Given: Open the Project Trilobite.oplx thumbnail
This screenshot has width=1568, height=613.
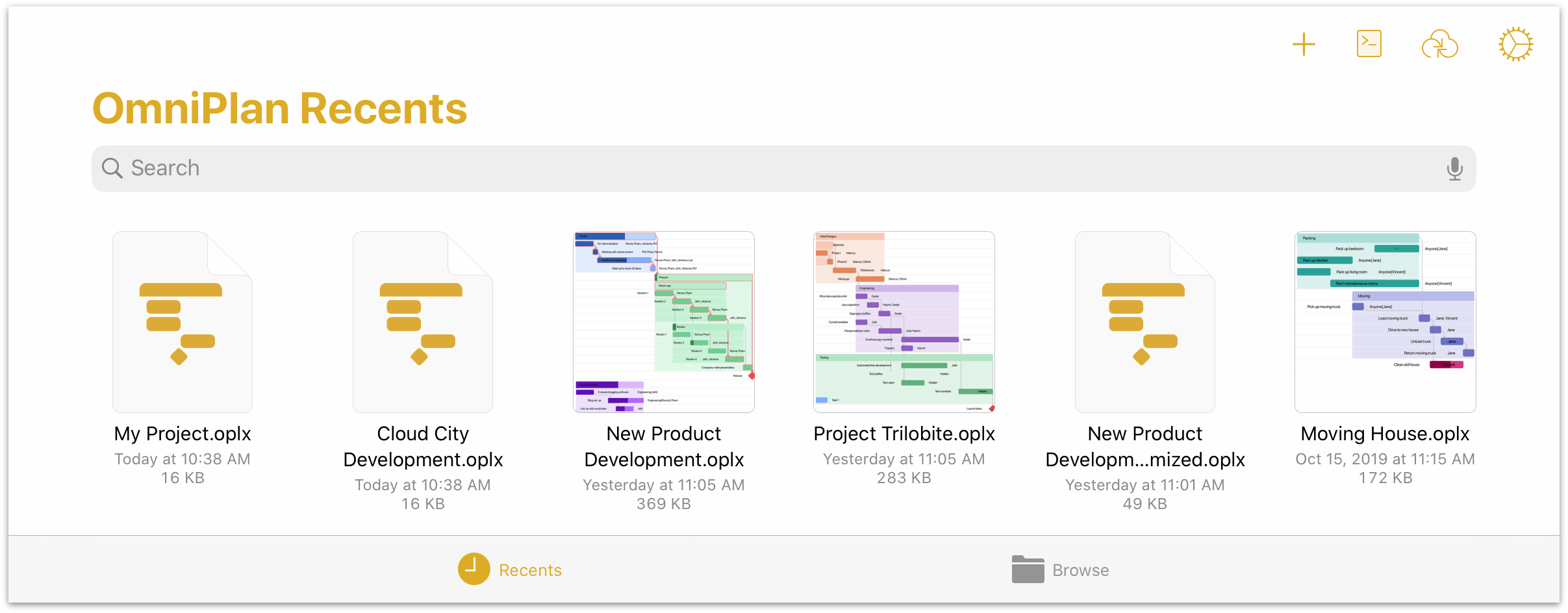Looking at the screenshot, I should 904,322.
